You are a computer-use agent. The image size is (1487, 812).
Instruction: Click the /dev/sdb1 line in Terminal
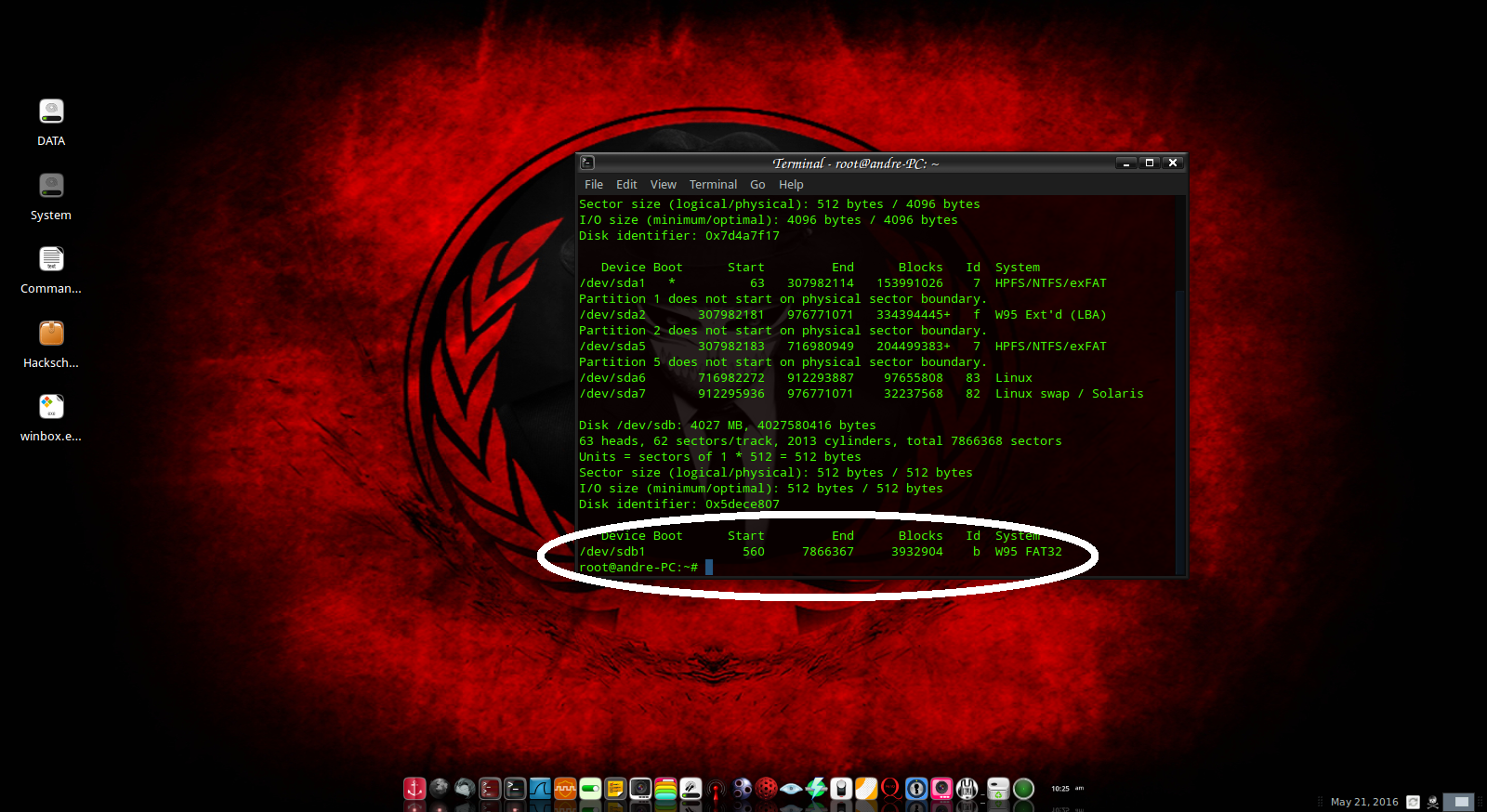821,552
